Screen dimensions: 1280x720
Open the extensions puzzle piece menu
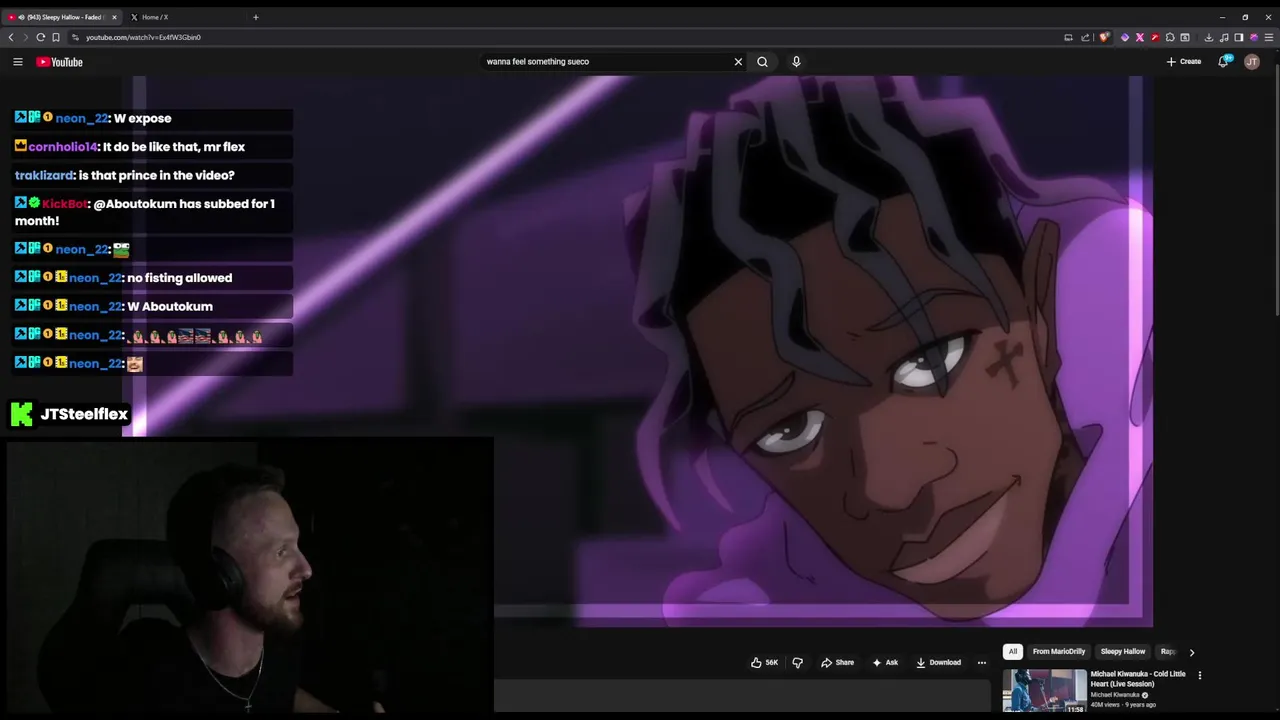tap(1170, 37)
